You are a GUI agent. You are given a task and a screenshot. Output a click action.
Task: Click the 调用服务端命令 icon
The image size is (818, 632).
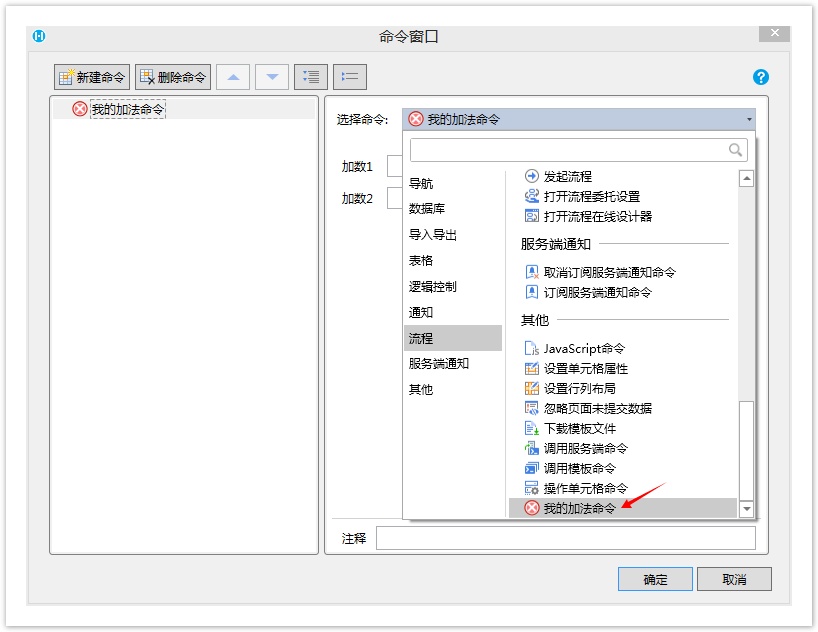[532, 448]
